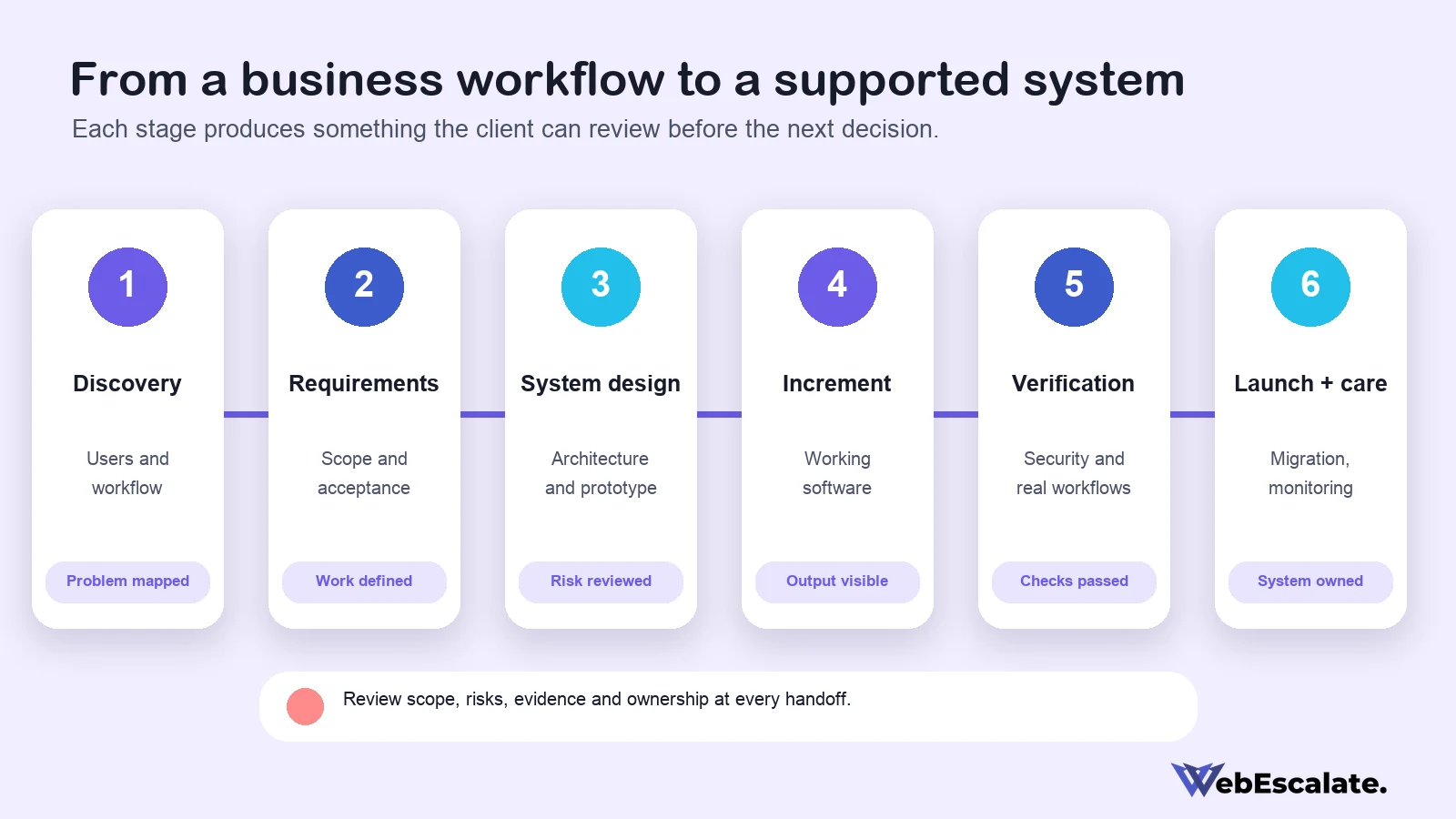Click the Launch + care heading
The height and width of the screenshot is (819, 1456).
click(1310, 384)
